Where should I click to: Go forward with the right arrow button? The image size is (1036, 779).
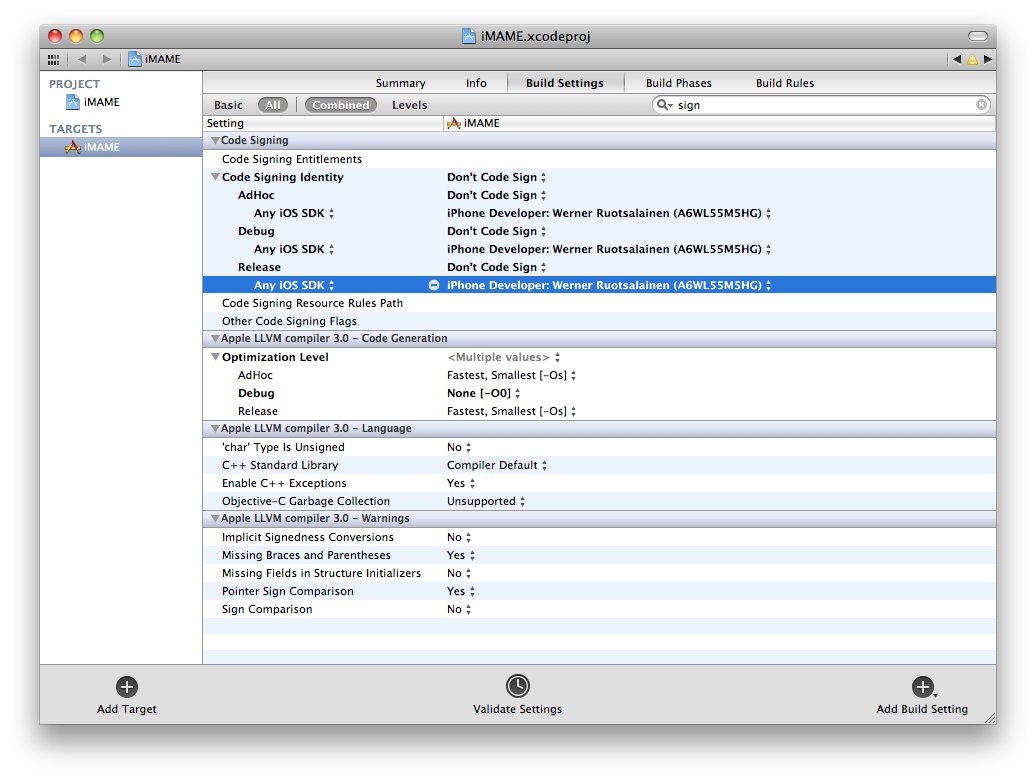pos(106,59)
